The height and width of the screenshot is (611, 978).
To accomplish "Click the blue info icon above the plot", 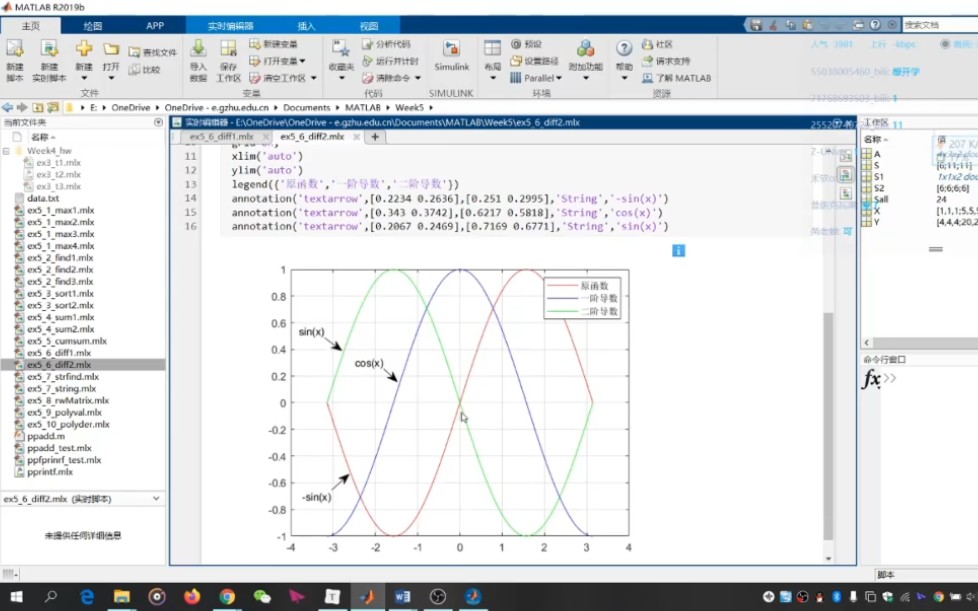I will pos(679,251).
